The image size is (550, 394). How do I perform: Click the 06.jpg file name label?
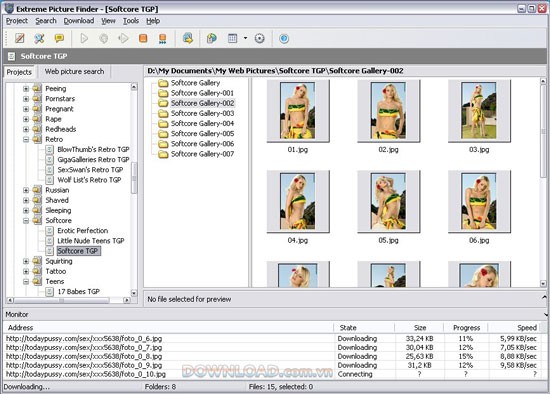pos(479,240)
